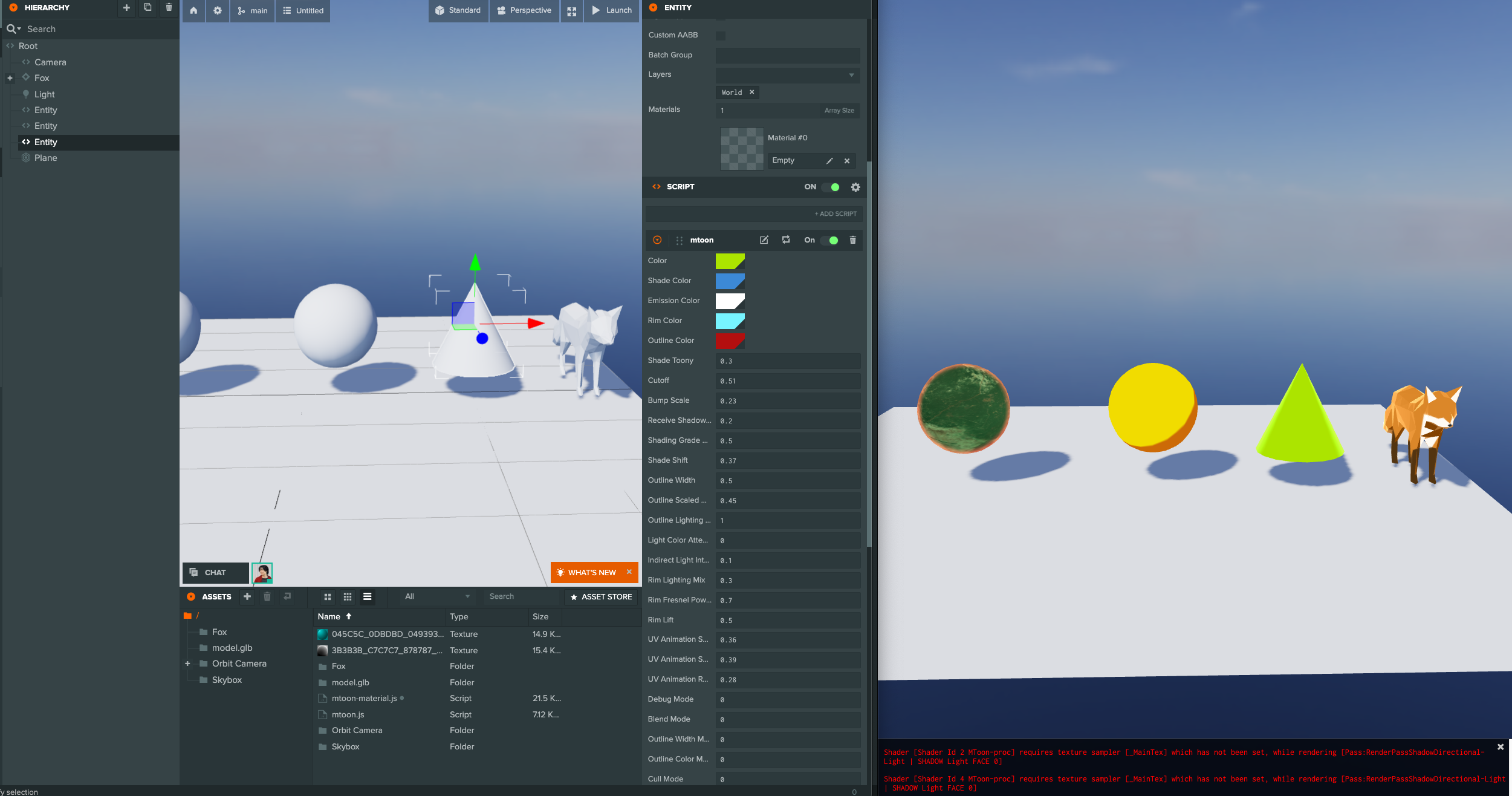Image resolution: width=1512 pixels, height=796 pixels.
Task: Open the asset type filter All dropdown
Action: pos(436,596)
